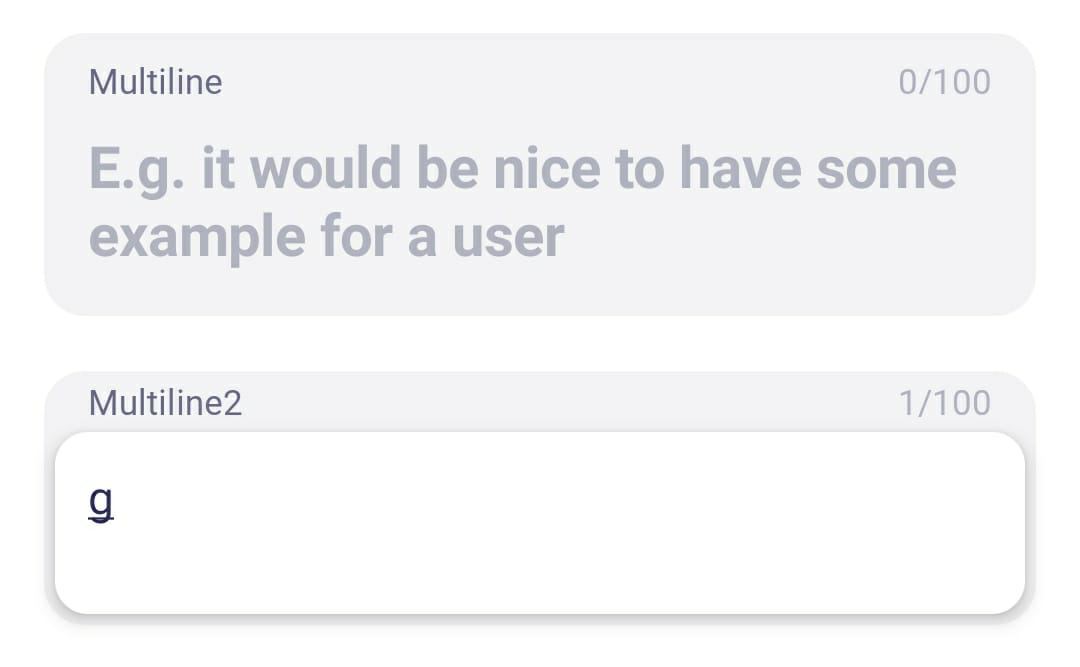Focus the white Multiline2 text area
Viewport: 1080px width, 667px height.
pyautogui.click(x=539, y=523)
